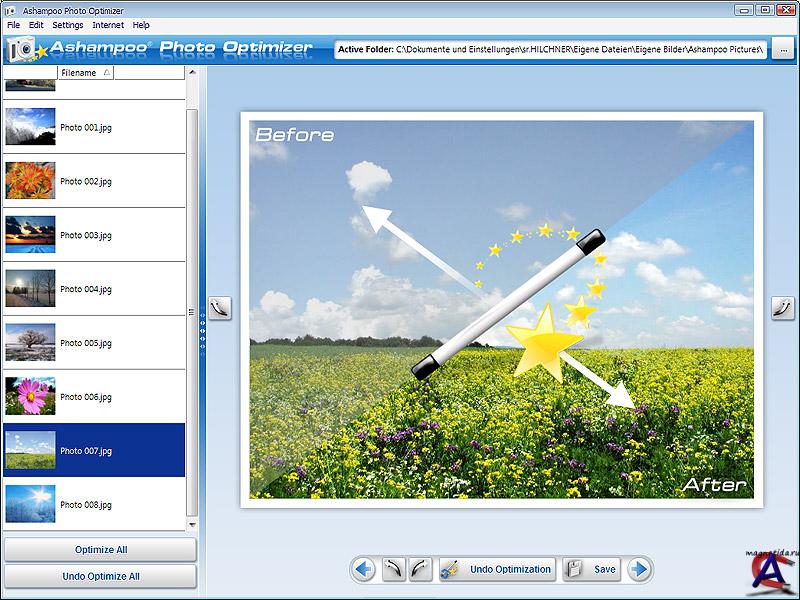
Task: Open the File menu
Action: (x=13, y=25)
